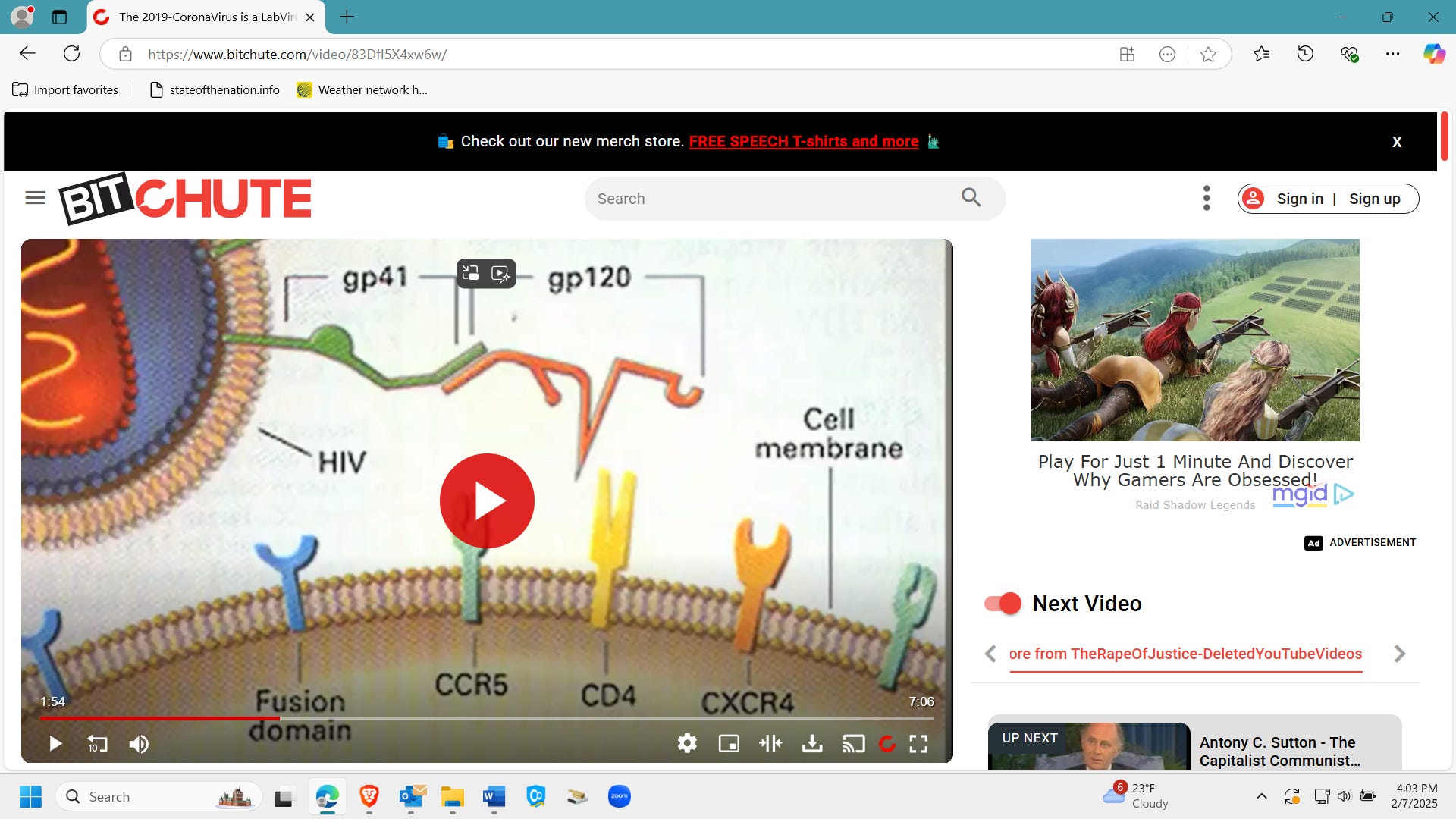Open video player settings gear

click(x=687, y=744)
